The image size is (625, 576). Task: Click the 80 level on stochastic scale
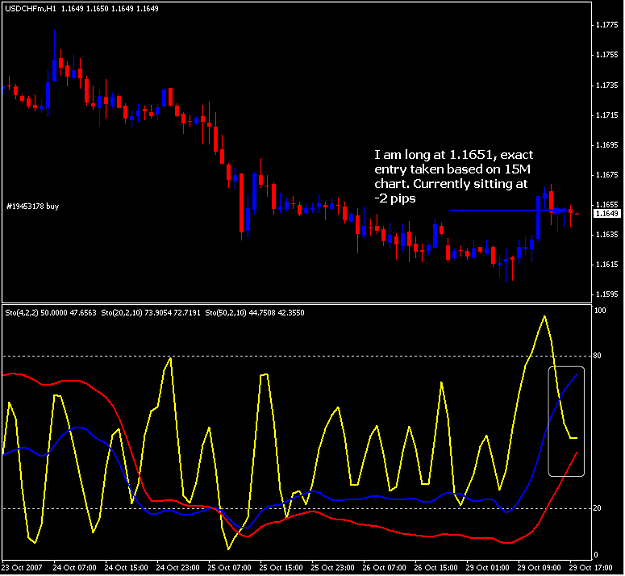click(597, 356)
